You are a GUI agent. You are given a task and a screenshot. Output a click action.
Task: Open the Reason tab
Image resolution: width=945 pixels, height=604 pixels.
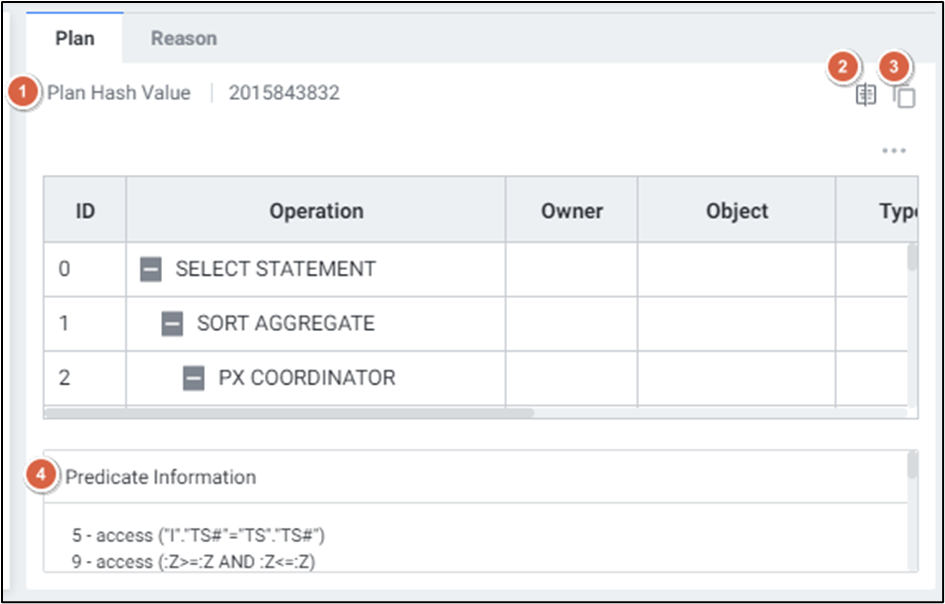pos(183,39)
